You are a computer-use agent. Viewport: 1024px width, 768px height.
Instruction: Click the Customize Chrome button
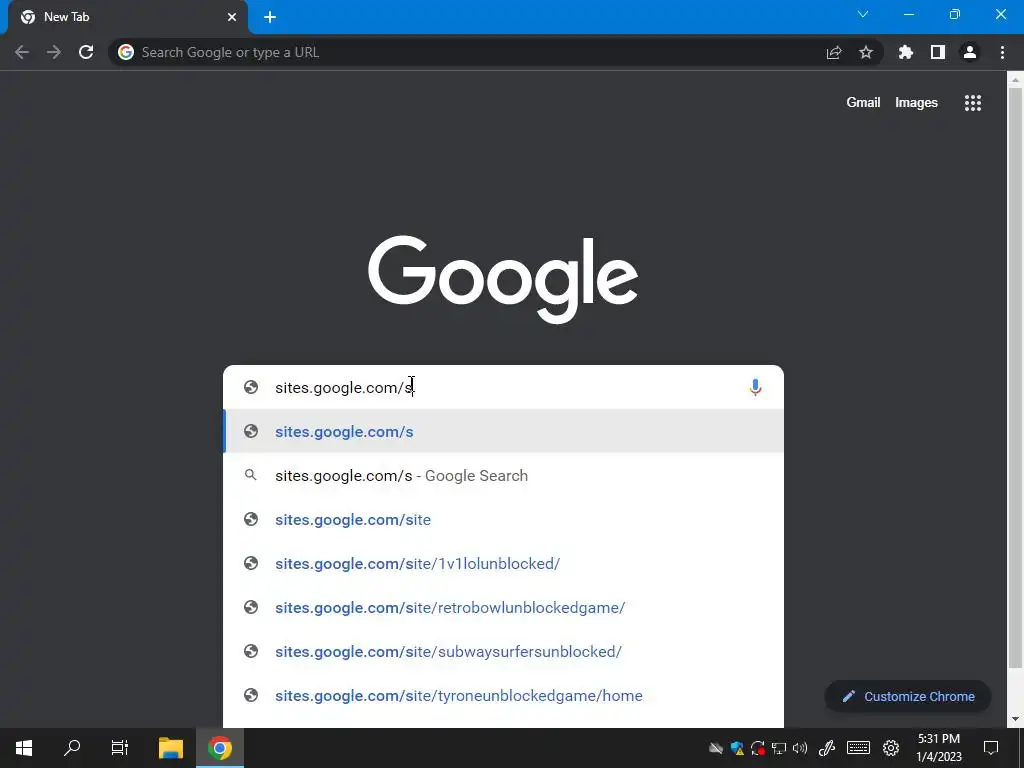pyautogui.click(x=908, y=696)
